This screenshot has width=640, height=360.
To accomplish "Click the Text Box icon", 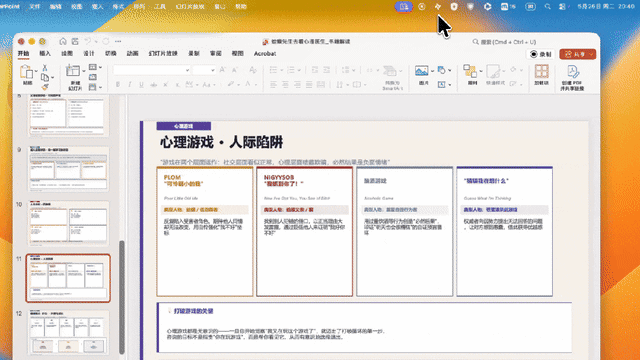I will pos(442,84).
